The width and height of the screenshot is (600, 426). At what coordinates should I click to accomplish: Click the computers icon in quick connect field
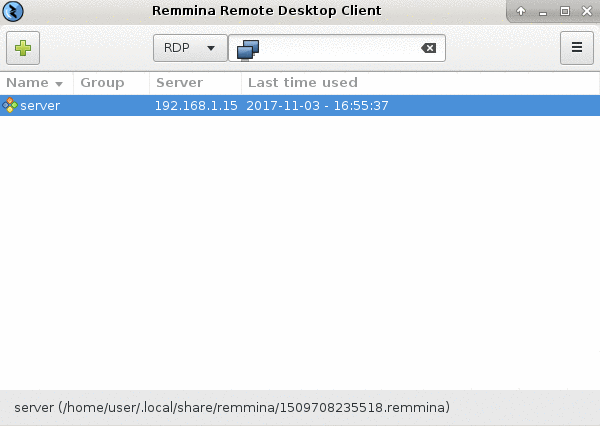248,50
